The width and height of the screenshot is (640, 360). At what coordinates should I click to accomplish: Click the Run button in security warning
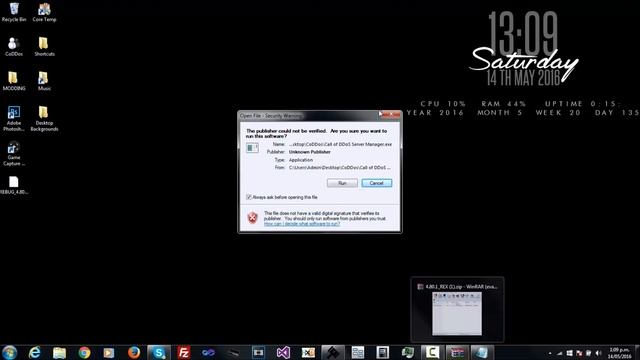coord(342,183)
